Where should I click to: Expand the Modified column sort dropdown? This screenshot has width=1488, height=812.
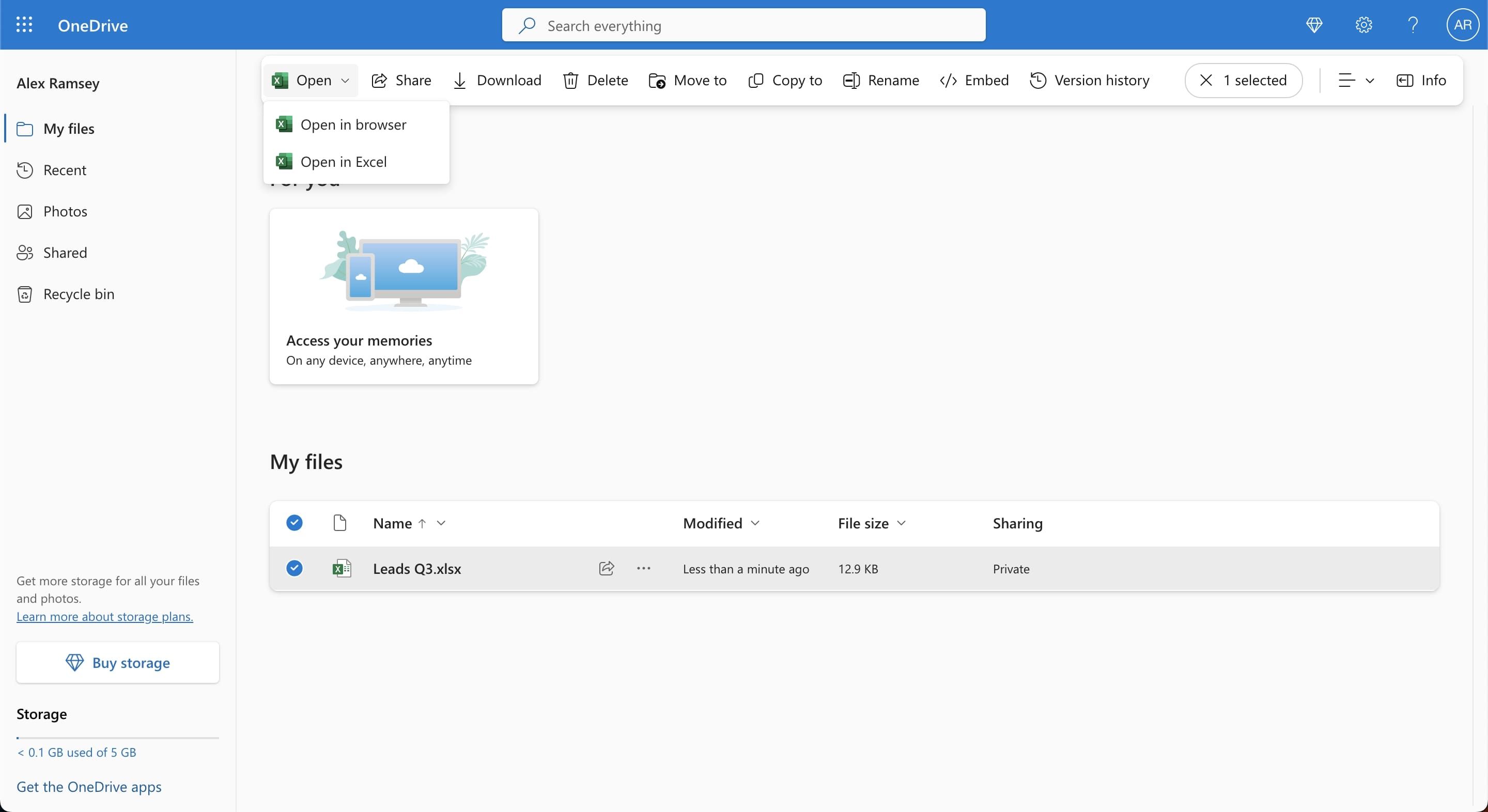(754, 523)
